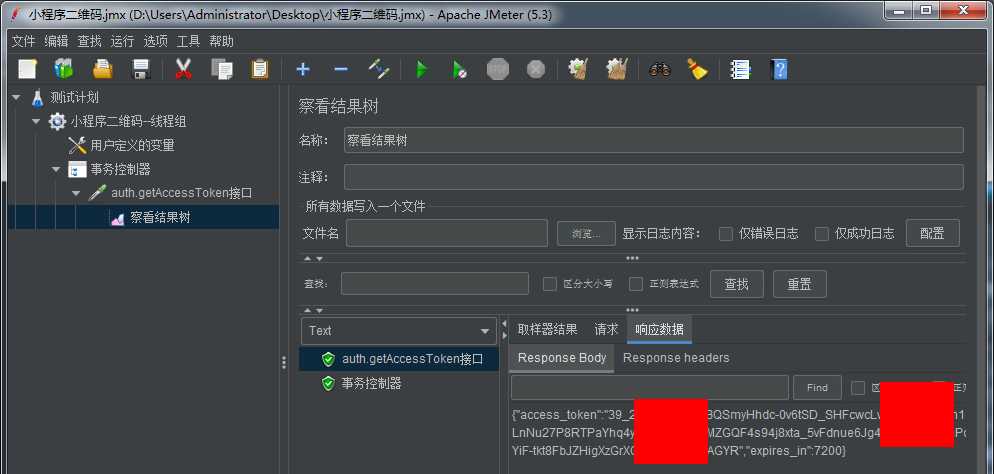Start the test with green play icon

pyautogui.click(x=422, y=69)
